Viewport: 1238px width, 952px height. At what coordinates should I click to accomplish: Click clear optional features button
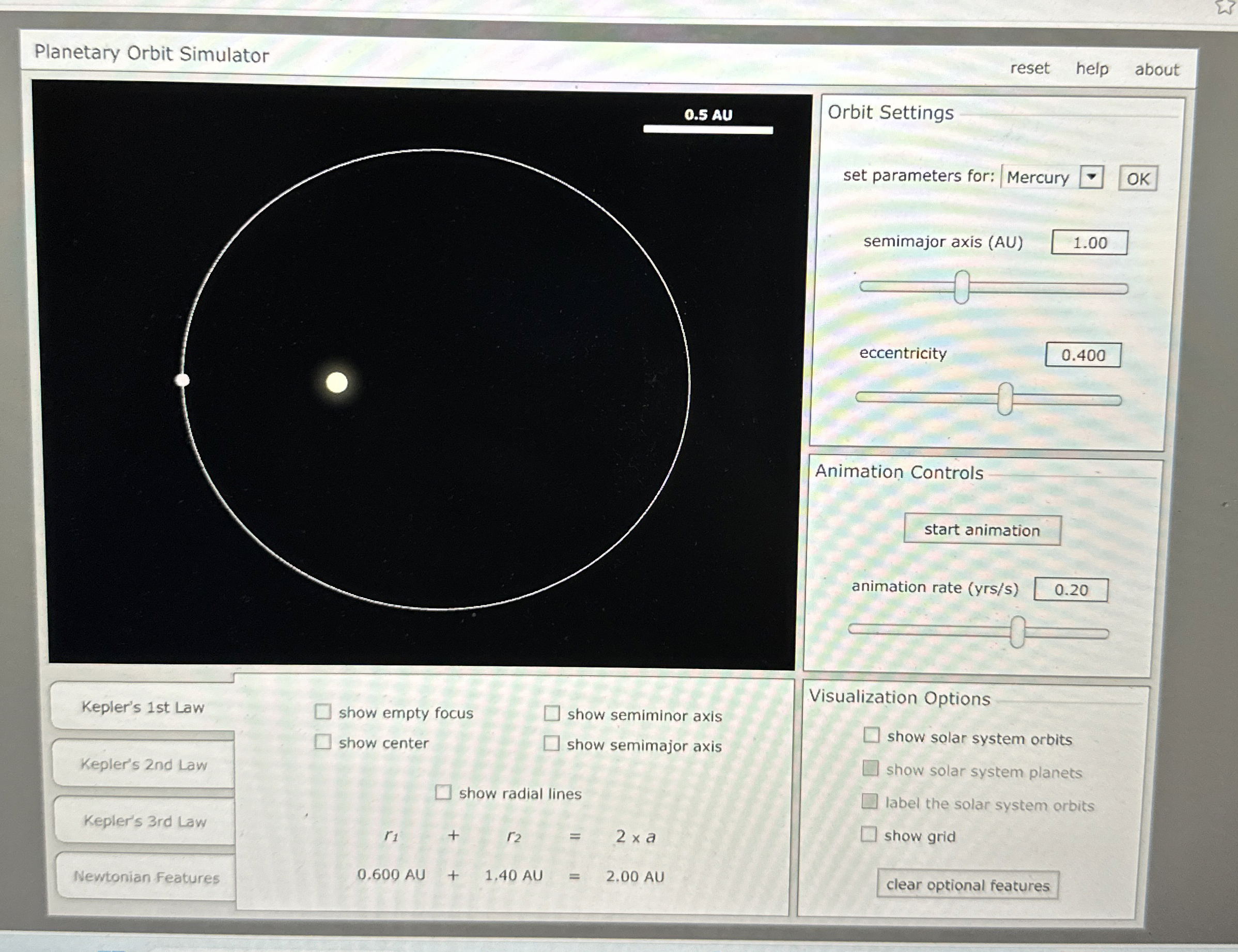(x=968, y=885)
